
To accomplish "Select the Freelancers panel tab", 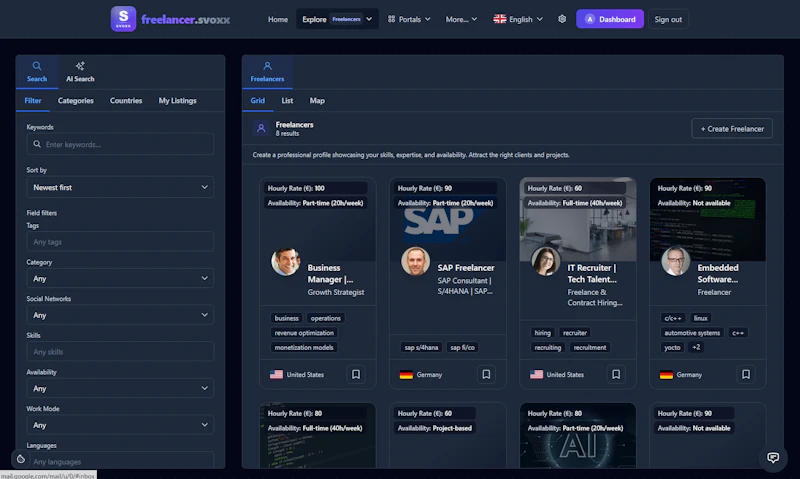I will click(x=267, y=72).
